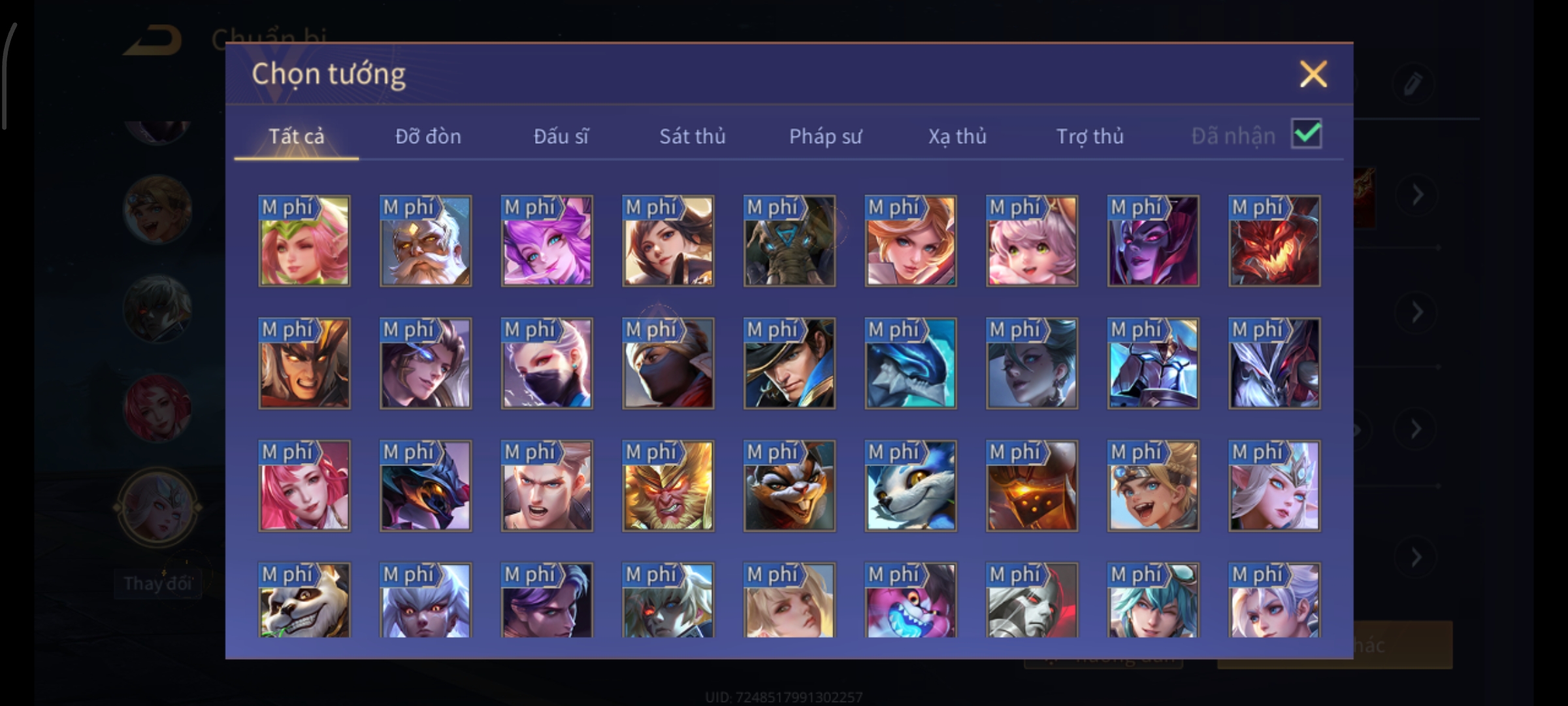
Task: Select the Đấu sĩ category tab
Action: pyautogui.click(x=561, y=136)
